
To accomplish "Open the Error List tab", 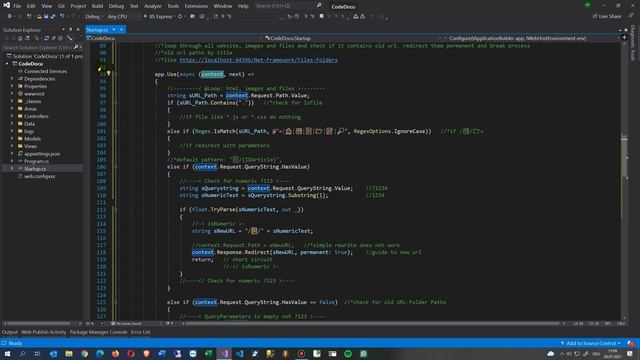I will click(x=140, y=332).
